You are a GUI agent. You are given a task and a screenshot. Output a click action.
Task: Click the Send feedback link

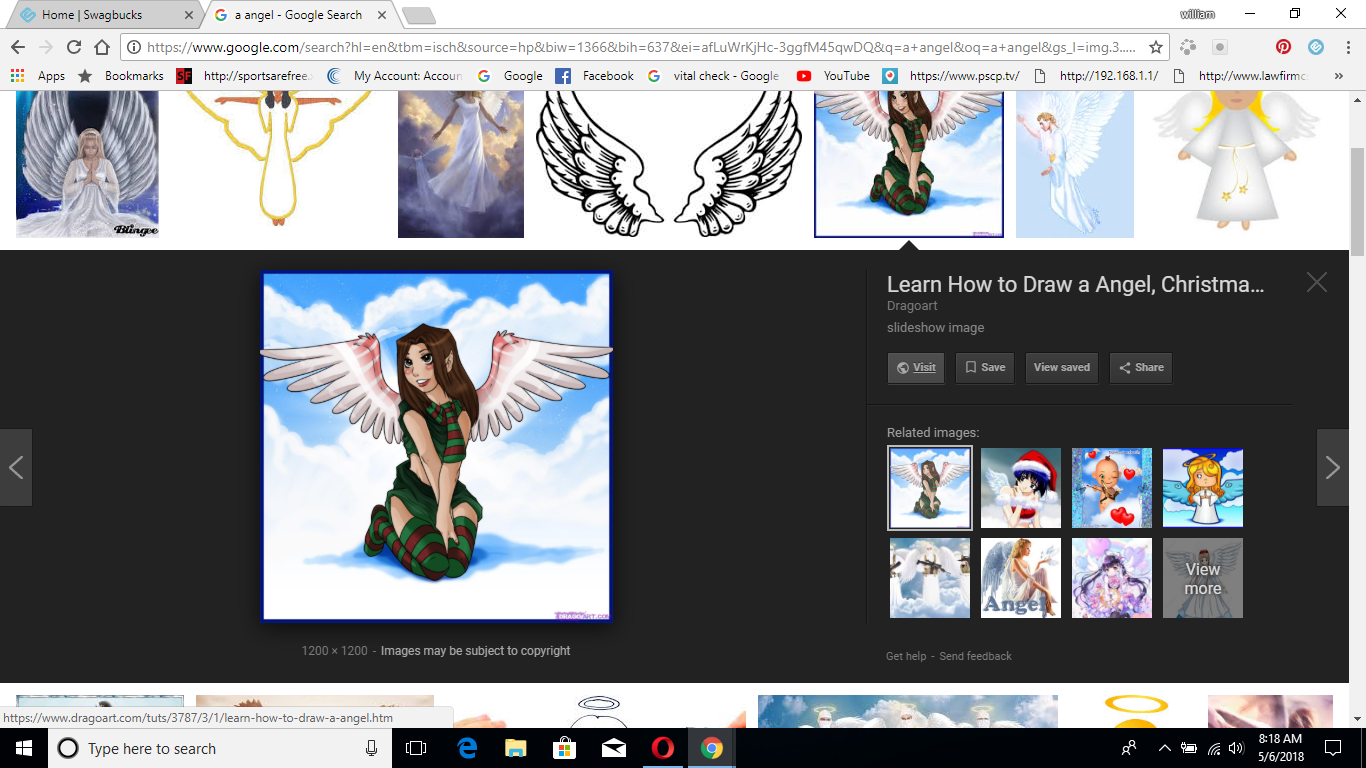[x=975, y=656]
